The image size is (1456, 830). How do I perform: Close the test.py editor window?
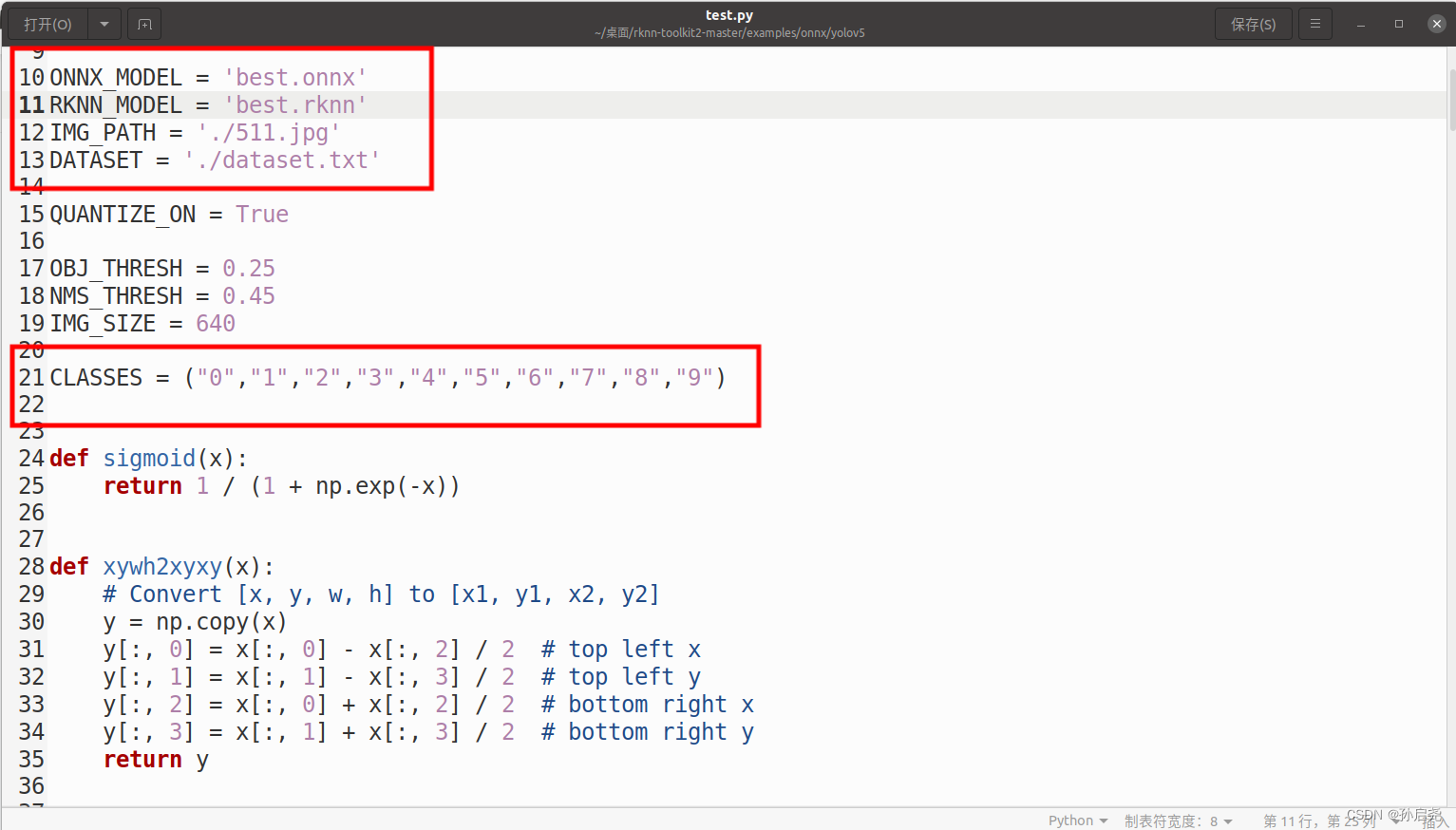1437,24
